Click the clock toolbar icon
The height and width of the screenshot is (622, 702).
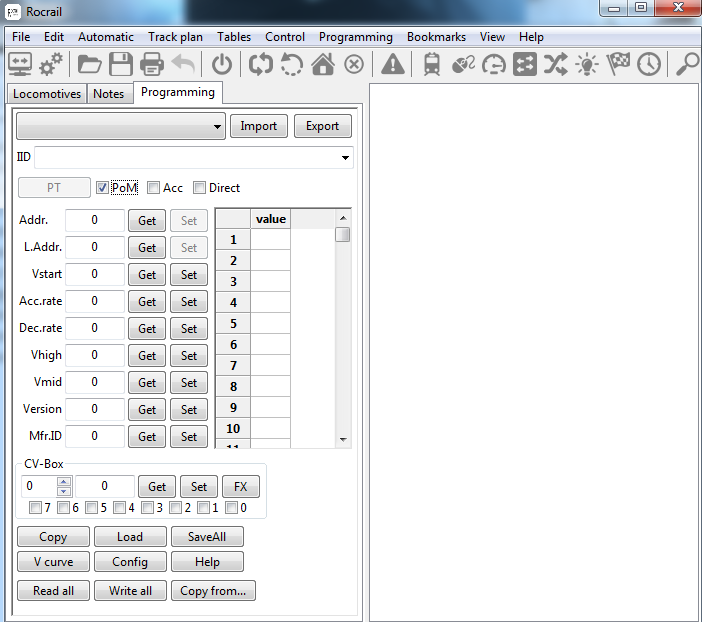pos(649,64)
